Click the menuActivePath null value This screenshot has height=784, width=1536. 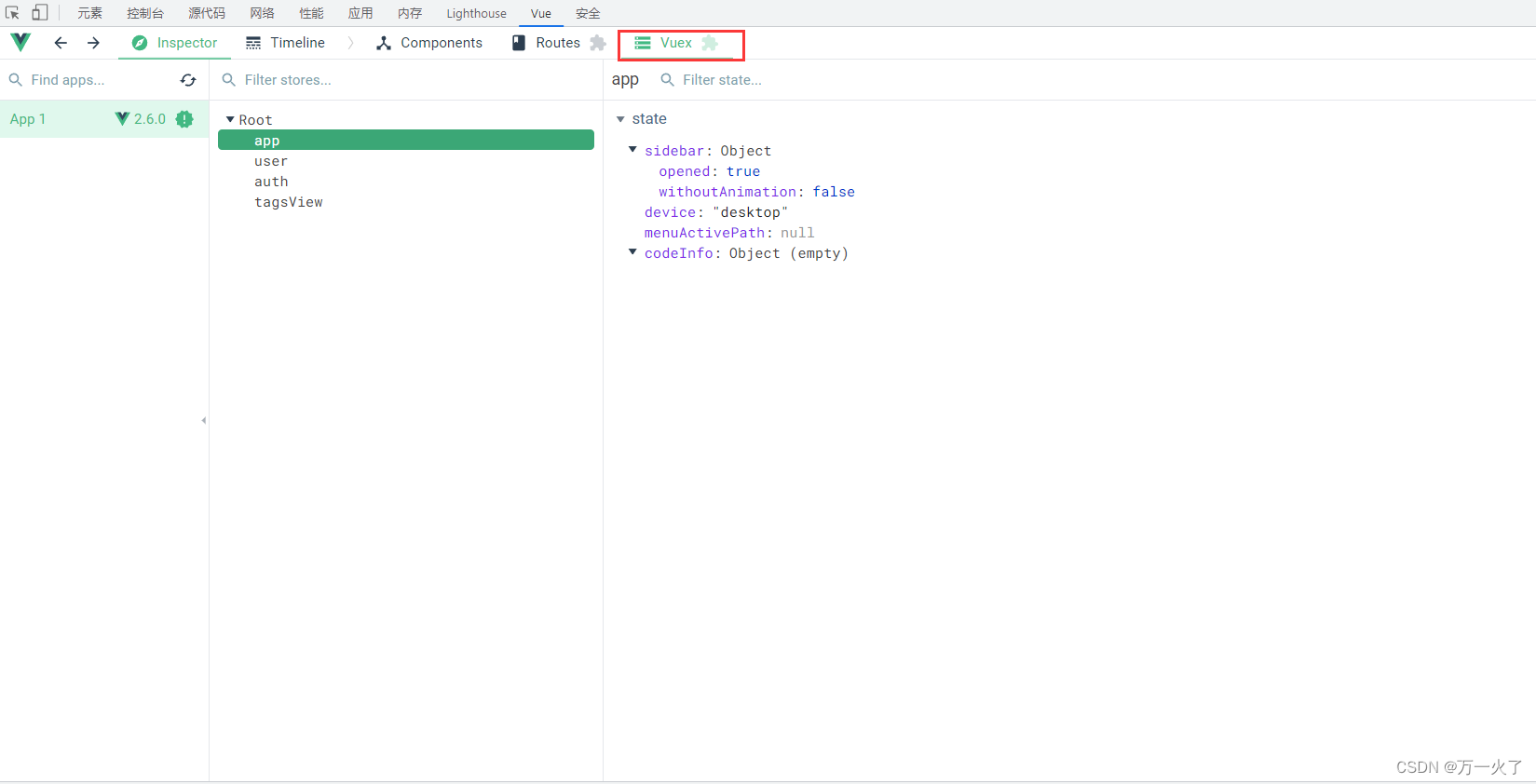(797, 233)
